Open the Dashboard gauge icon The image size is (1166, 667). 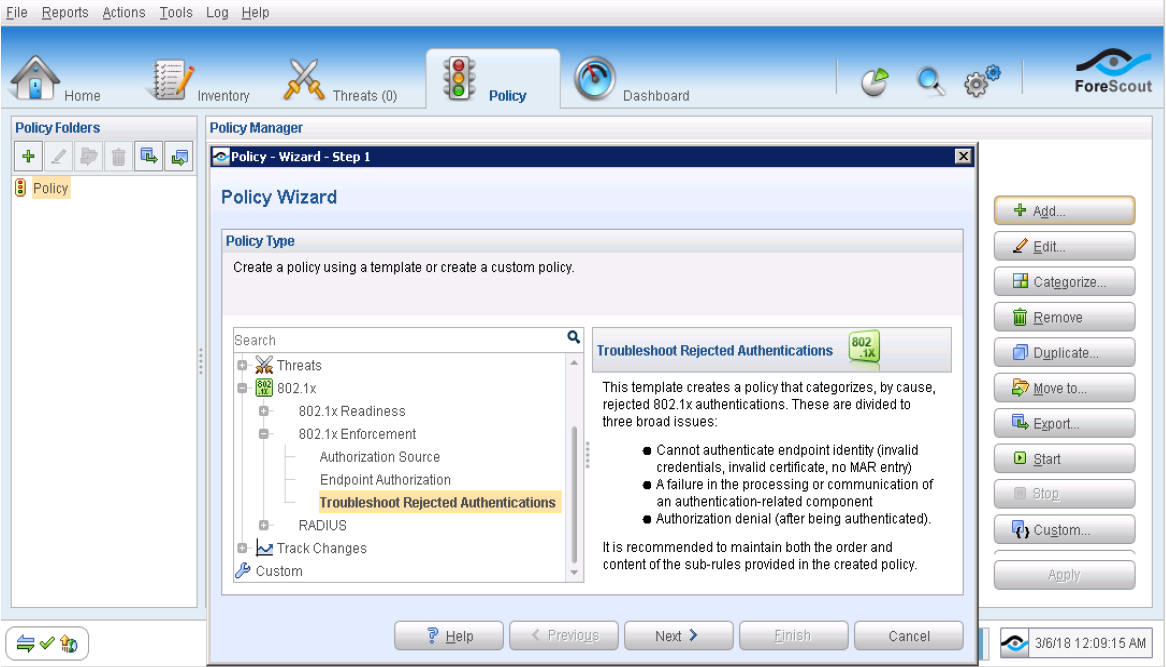pyautogui.click(x=594, y=79)
